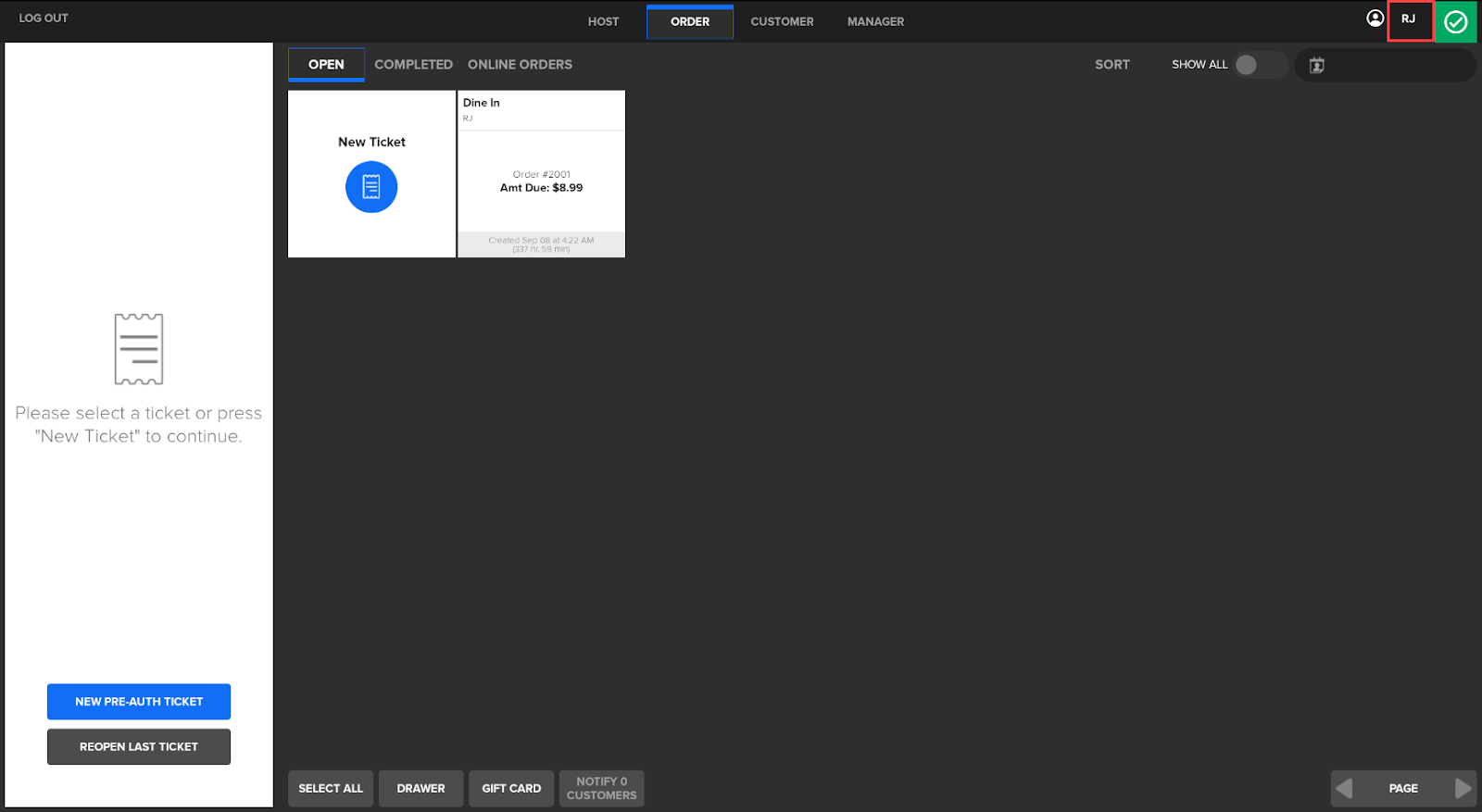Click the Select All button
The image size is (1482, 812).
pos(331,789)
